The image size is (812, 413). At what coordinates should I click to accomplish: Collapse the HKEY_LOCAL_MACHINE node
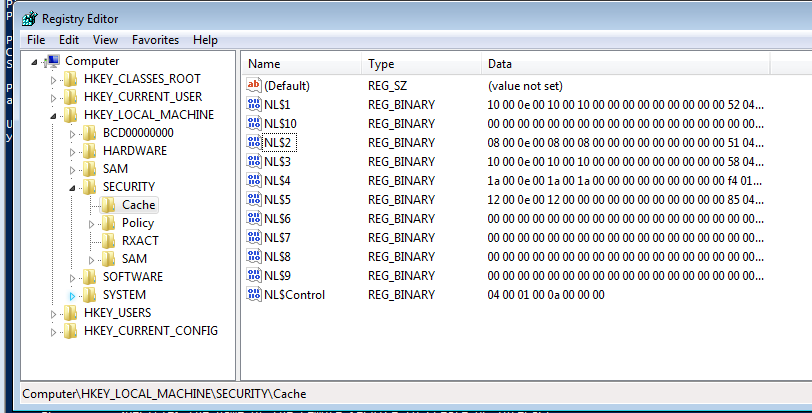53,116
